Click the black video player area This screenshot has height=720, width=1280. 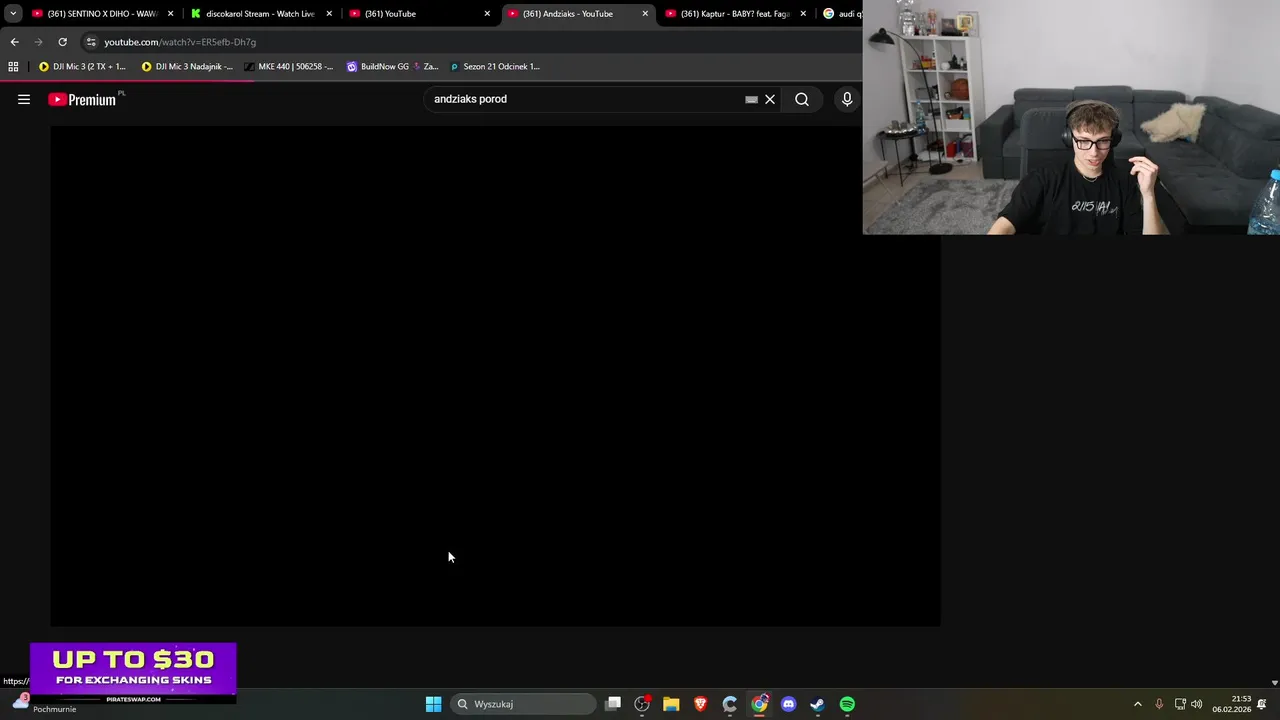495,375
